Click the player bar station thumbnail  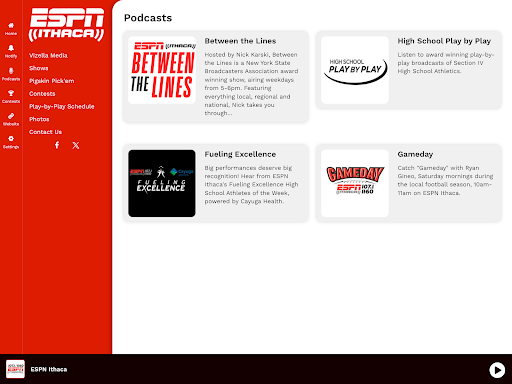[x=15, y=369]
